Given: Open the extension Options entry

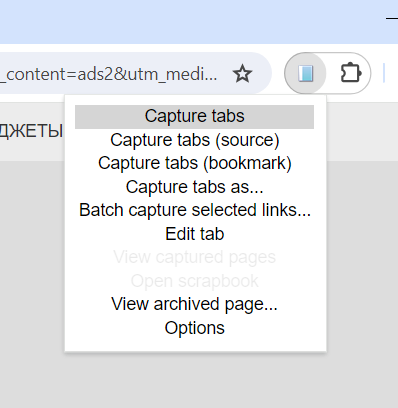Looking at the screenshot, I should [x=194, y=328].
